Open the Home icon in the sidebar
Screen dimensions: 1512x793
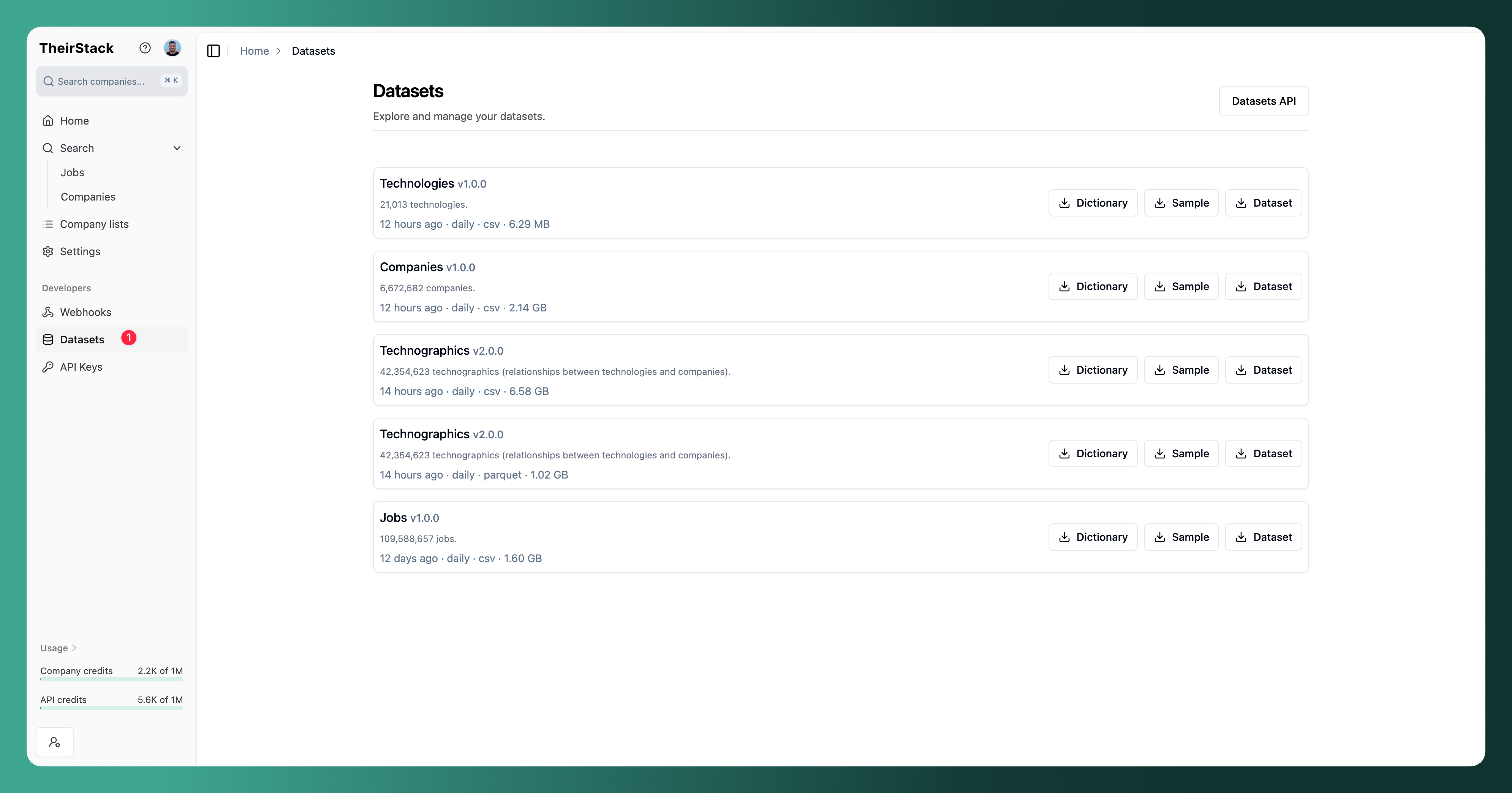pyautogui.click(x=47, y=120)
